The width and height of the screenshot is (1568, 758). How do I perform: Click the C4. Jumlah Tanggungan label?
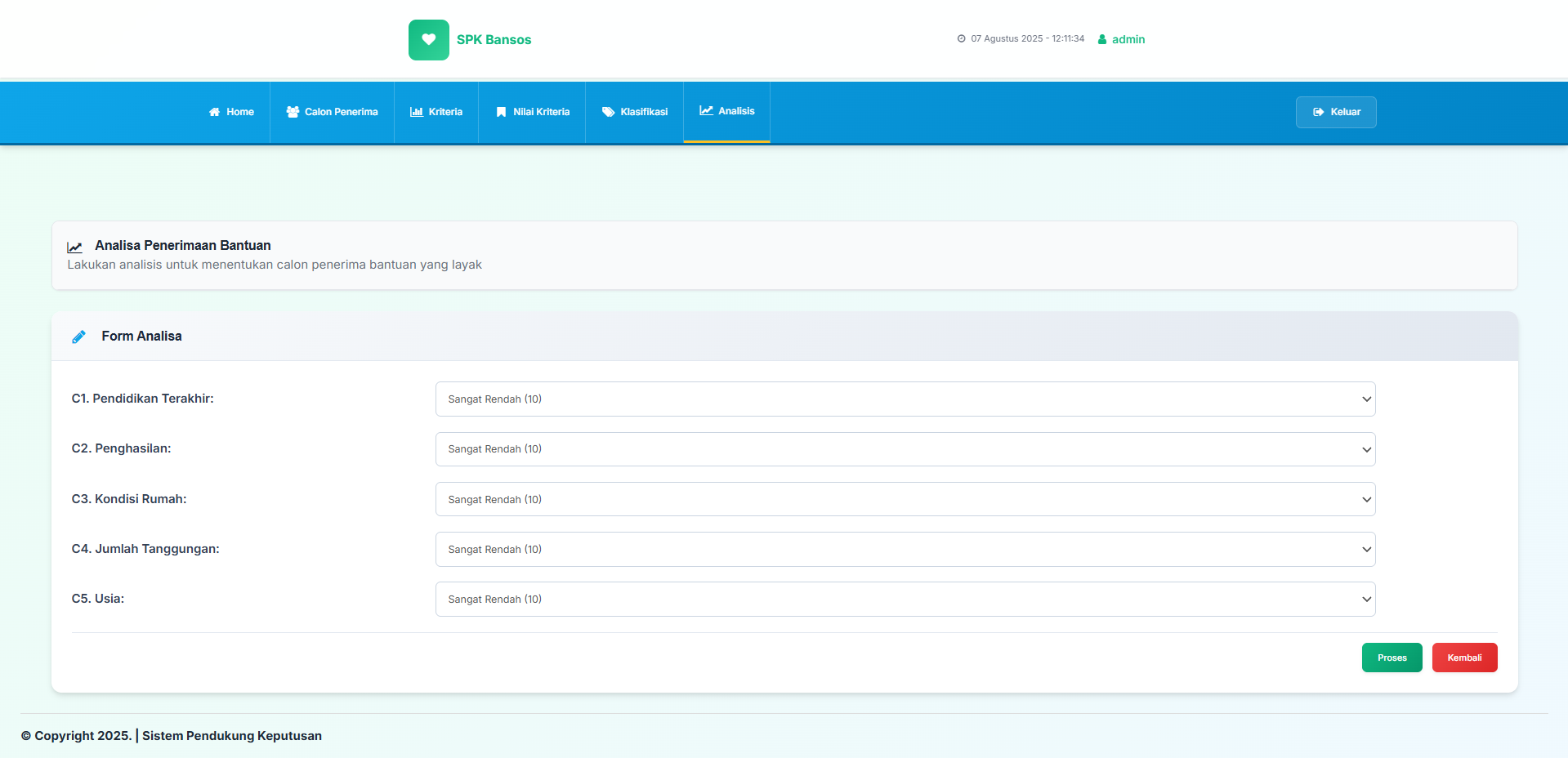tap(145, 549)
